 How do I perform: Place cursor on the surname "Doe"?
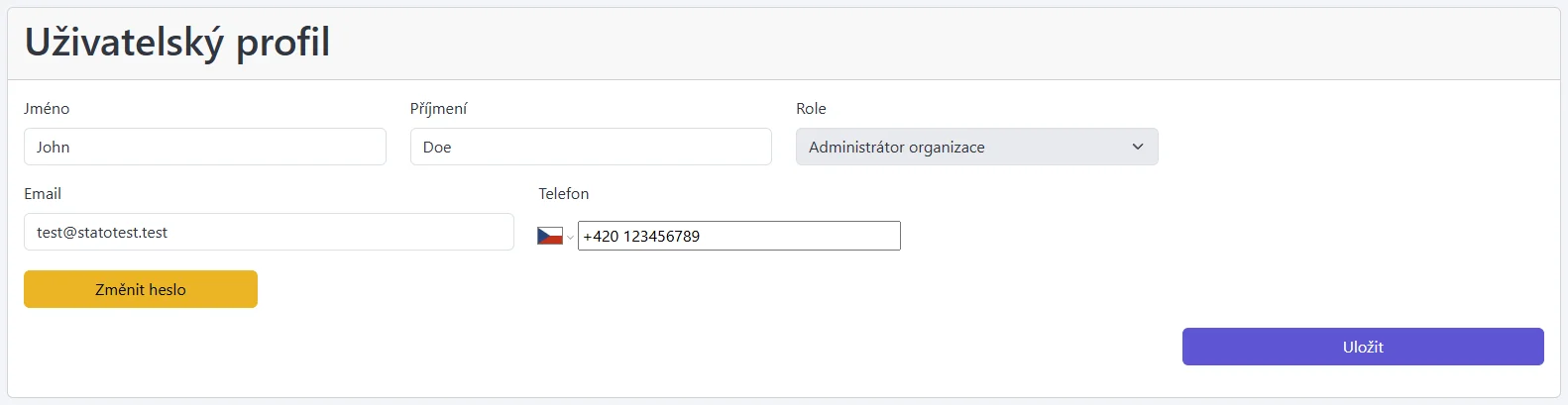pyautogui.click(x=437, y=148)
